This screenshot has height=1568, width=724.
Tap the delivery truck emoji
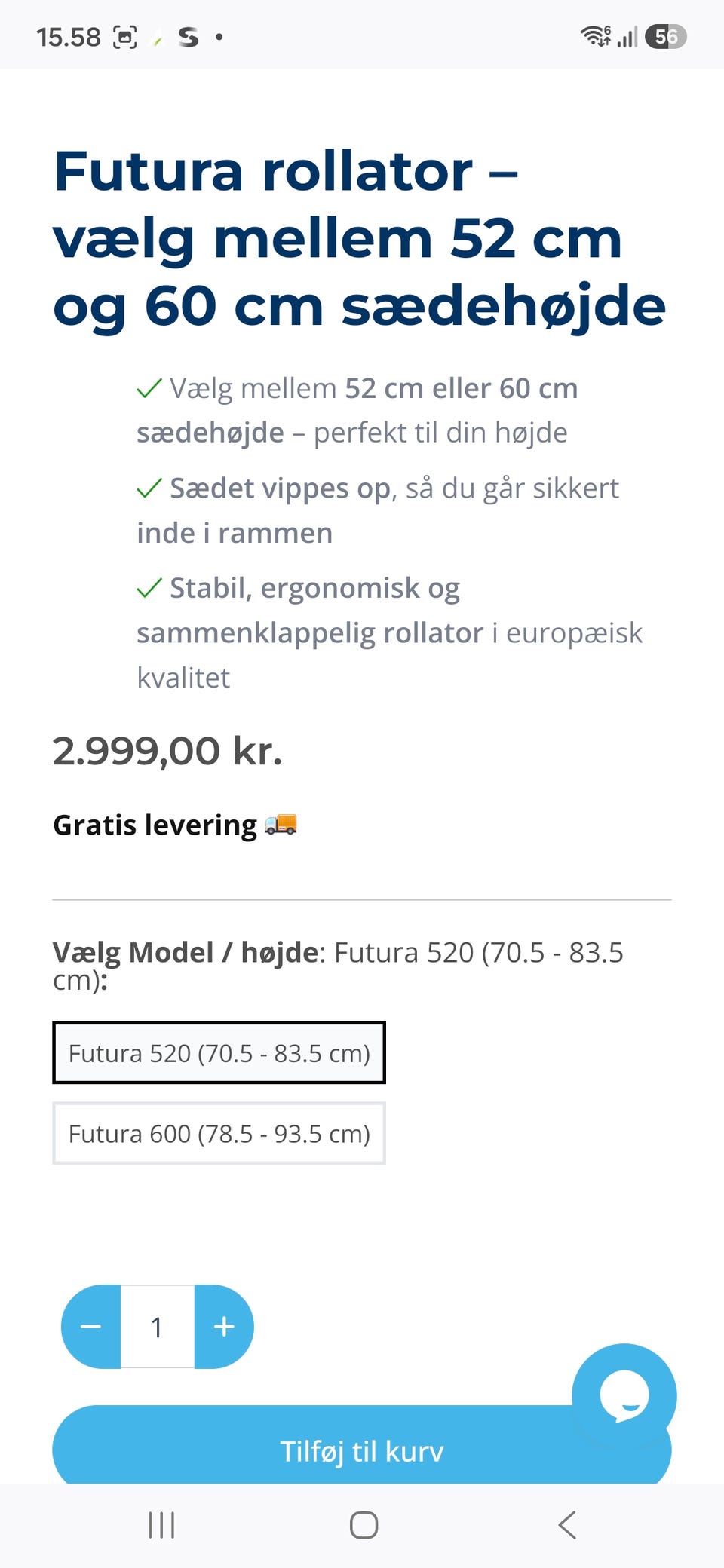tap(281, 825)
